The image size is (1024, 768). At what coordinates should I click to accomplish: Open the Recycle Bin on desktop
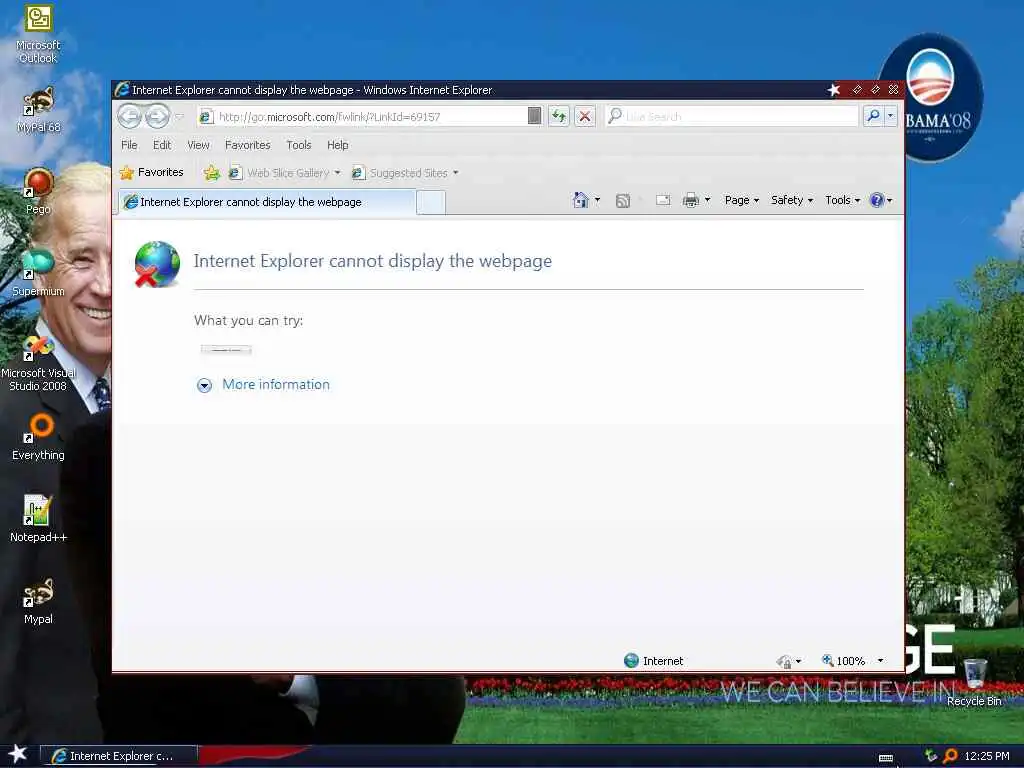pyautogui.click(x=974, y=682)
